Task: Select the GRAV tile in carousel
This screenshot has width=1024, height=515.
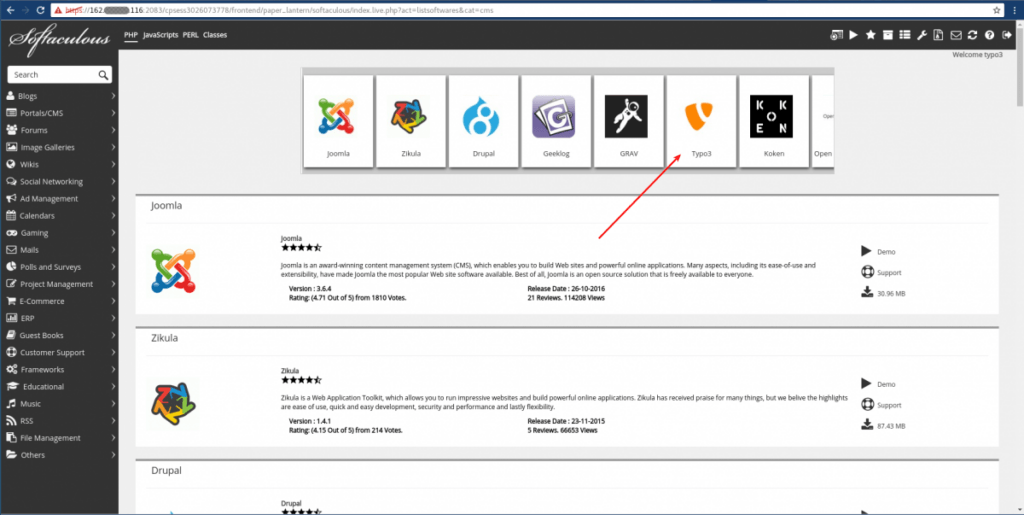Action: [x=628, y=121]
